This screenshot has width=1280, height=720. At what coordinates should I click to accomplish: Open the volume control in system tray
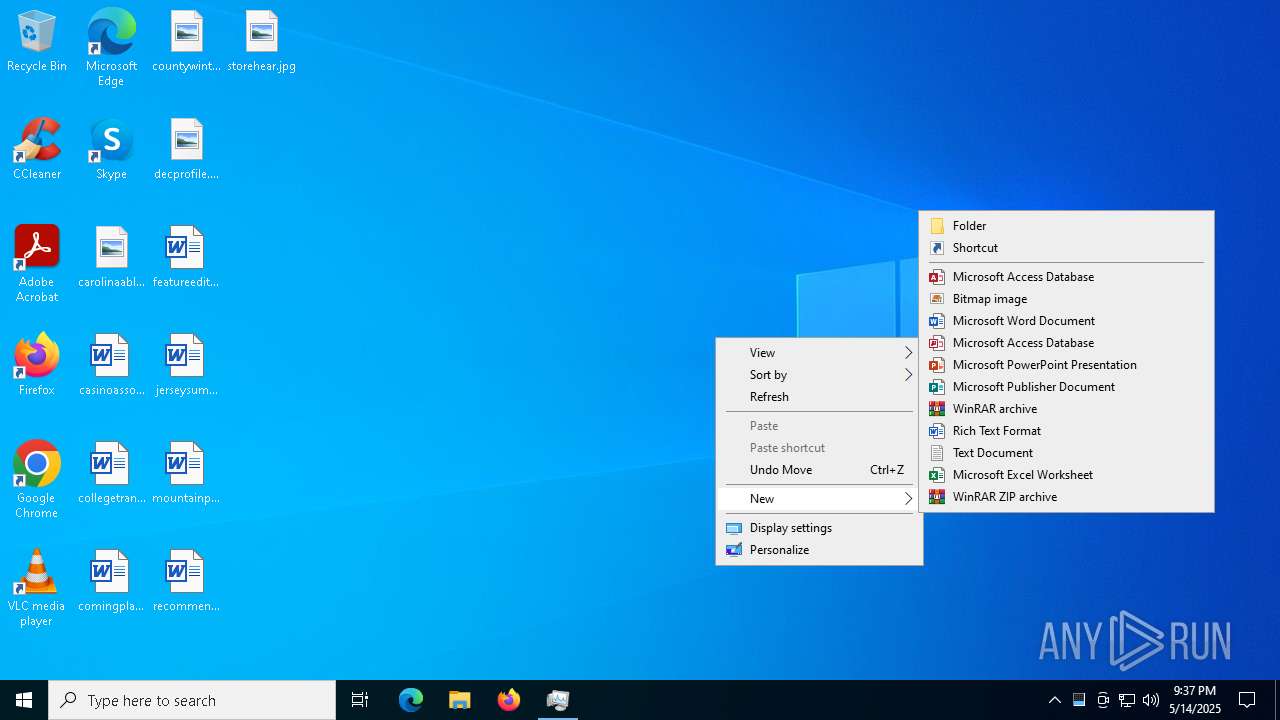click(1151, 700)
